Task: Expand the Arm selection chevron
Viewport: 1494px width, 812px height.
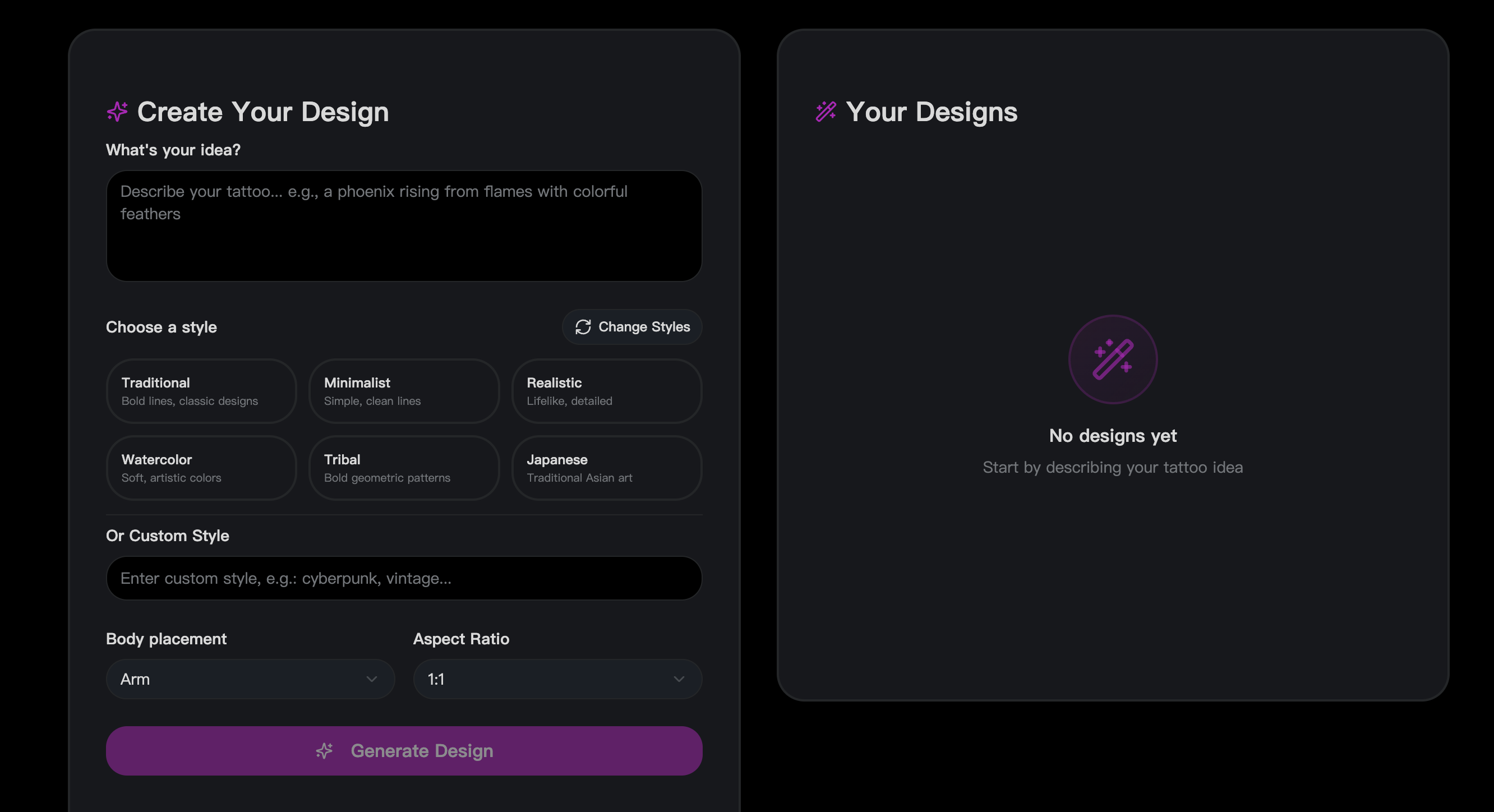Action: pos(372,679)
